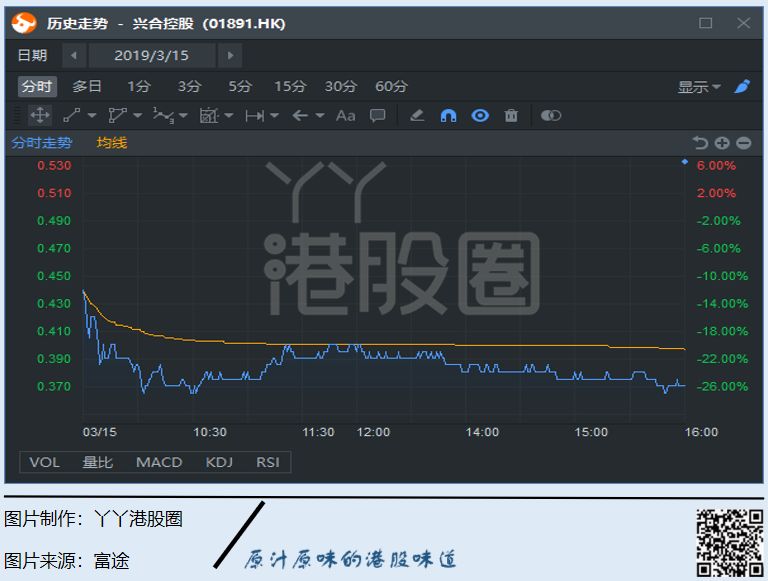Image resolution: width=768 pixels, height=581 pixels.
Task: Zoom in chart with plus icon
Action: (x=722, y=143)
